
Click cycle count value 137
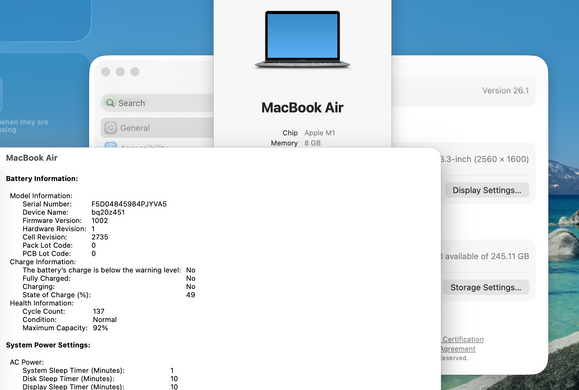point(99,311)
